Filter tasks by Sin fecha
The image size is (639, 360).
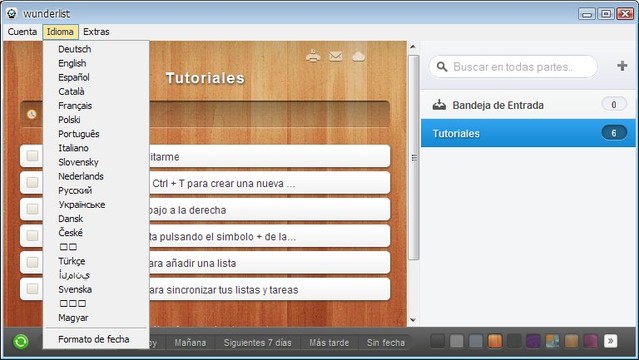click(x=386, y=342)
